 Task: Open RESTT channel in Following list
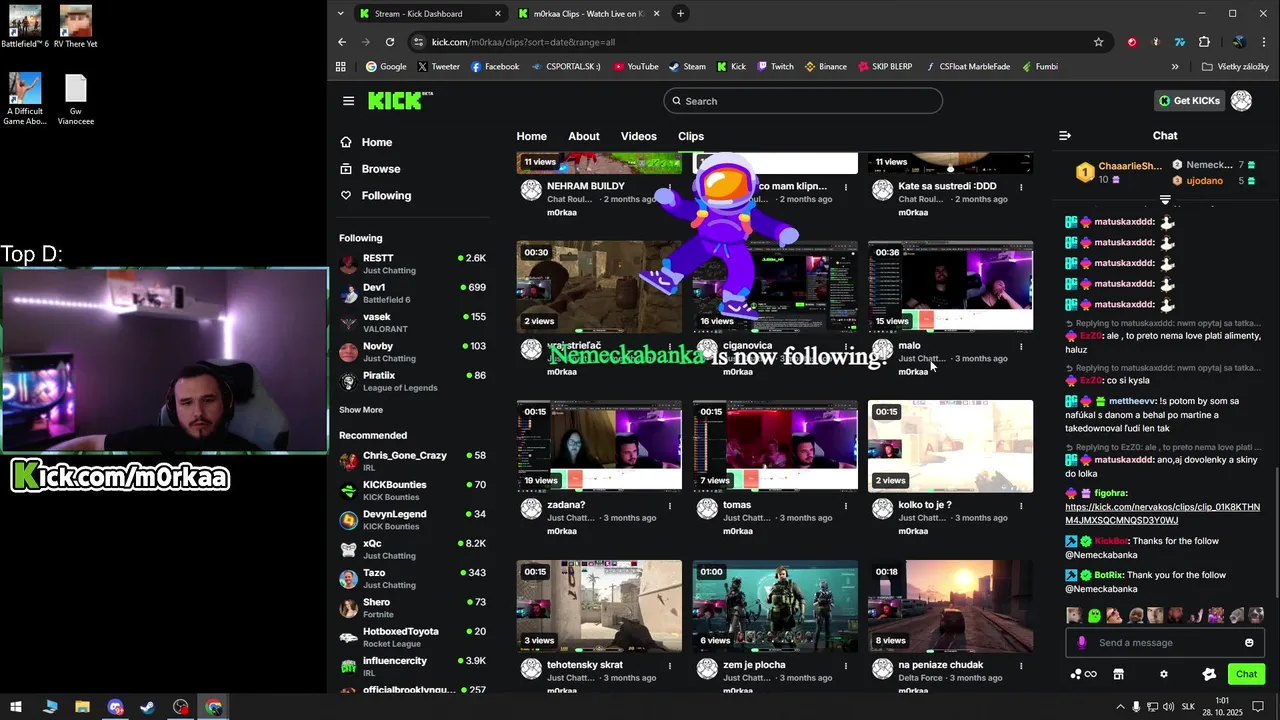[412, 264]
